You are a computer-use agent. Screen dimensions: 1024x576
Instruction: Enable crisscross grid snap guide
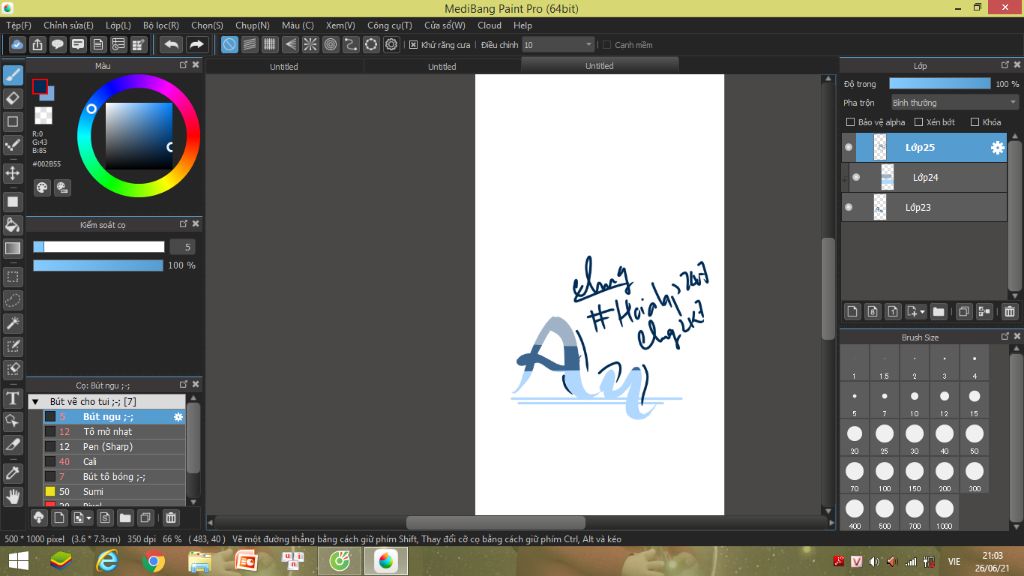[x=270, y=44]
